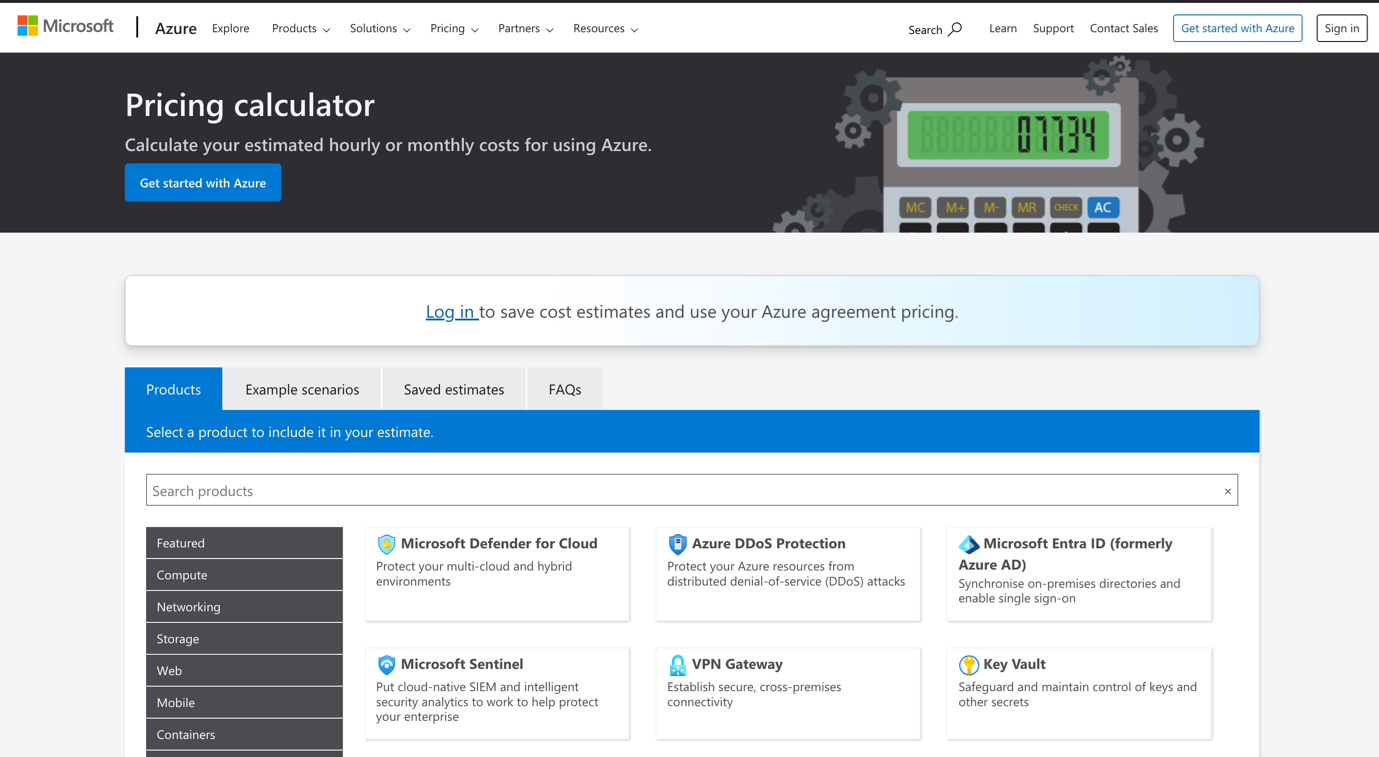Add Key Vault to estimate
Viewport: 1379px width, 757px height.
(1079, 693)
